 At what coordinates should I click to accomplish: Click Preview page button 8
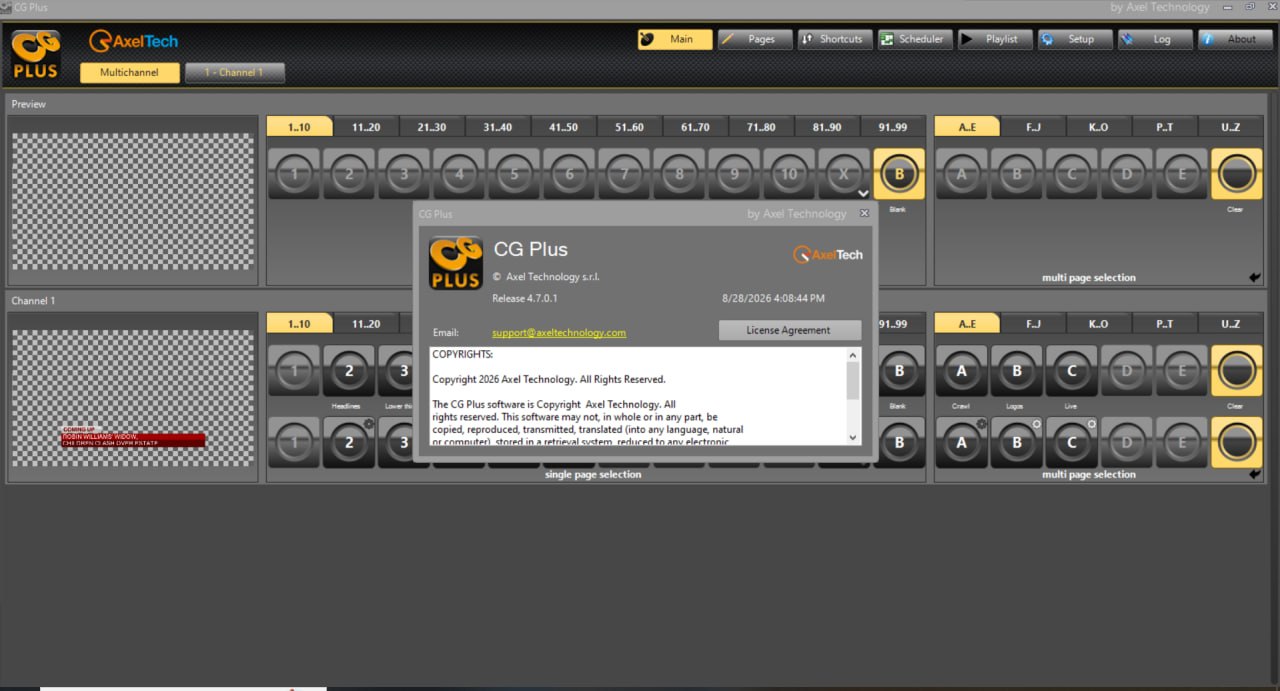679,174
